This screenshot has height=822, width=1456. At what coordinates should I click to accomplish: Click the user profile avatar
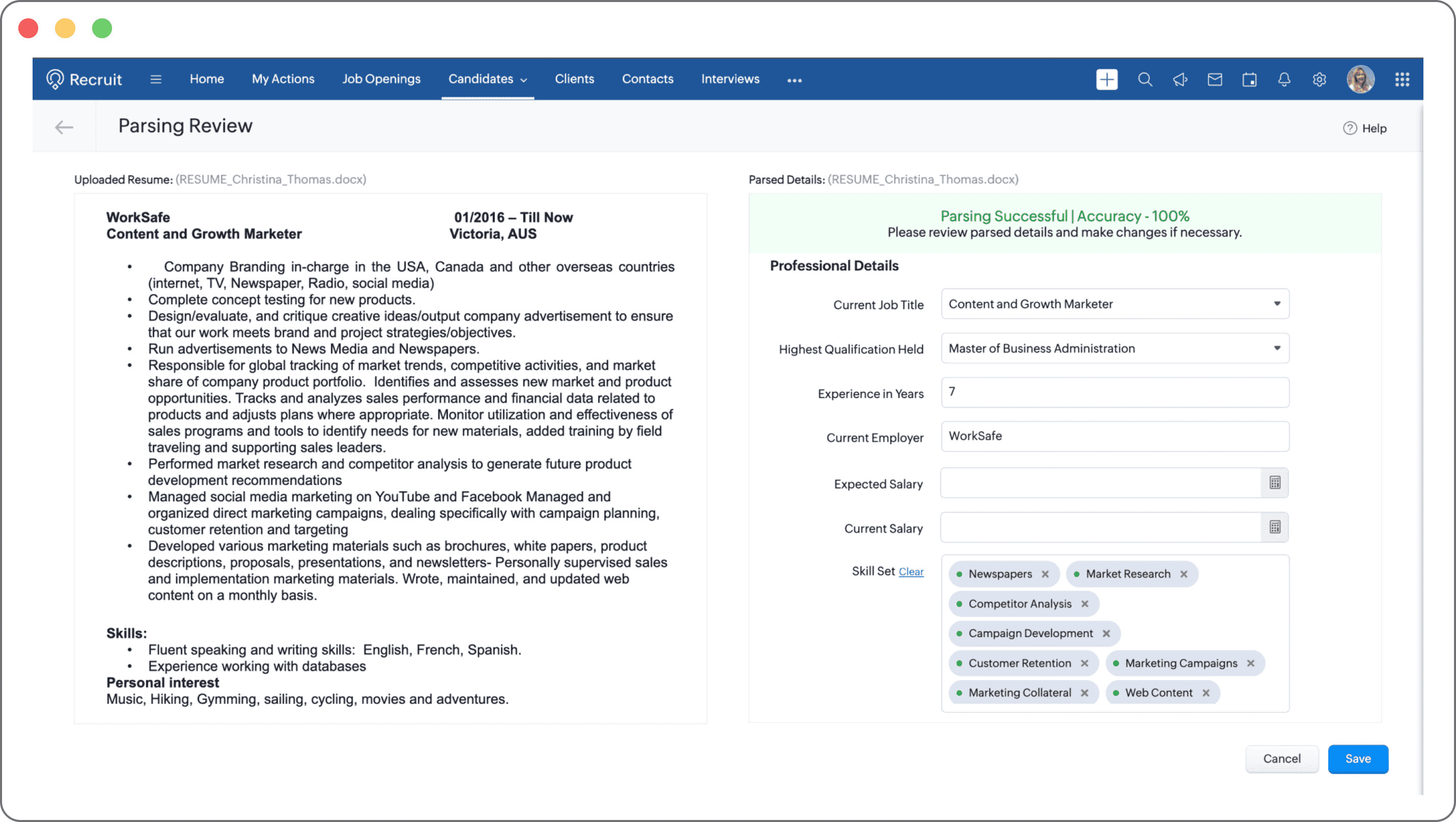click(x=1360, y=79)
